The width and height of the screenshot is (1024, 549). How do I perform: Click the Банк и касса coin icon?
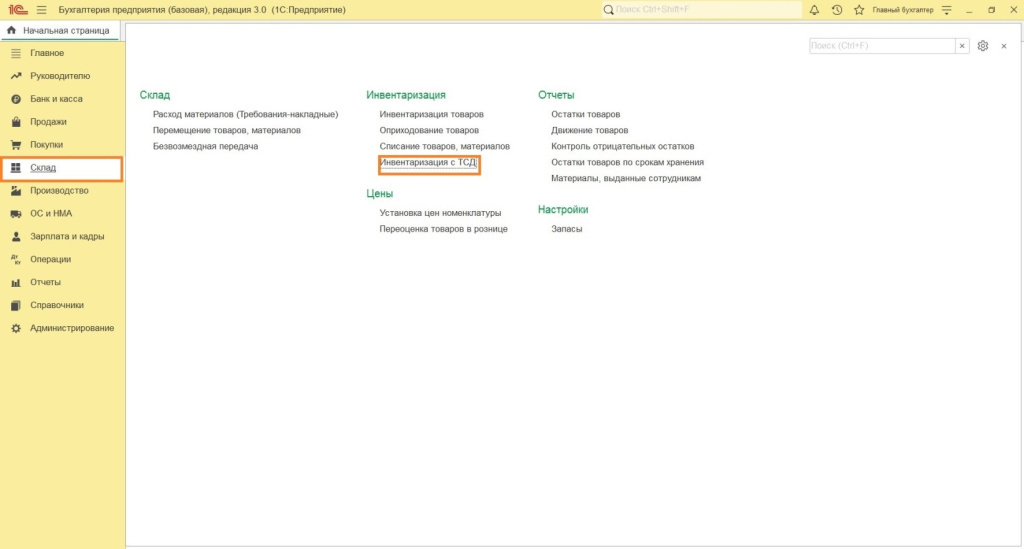click(16, 99)
